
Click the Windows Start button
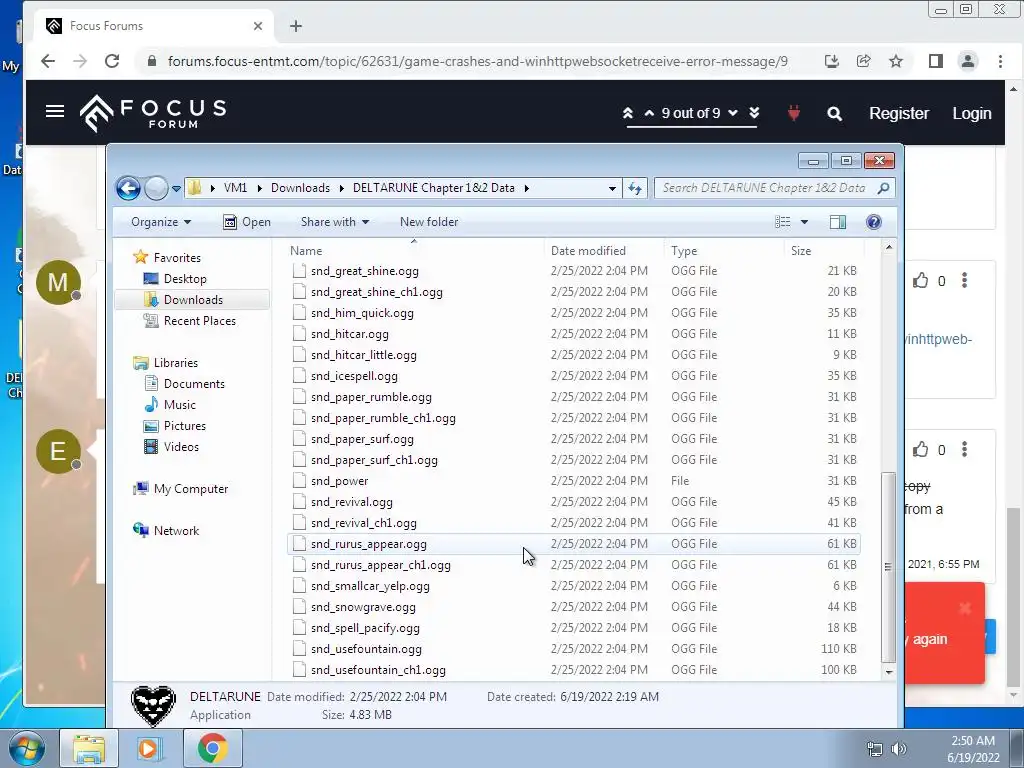(x=26, y=748)
